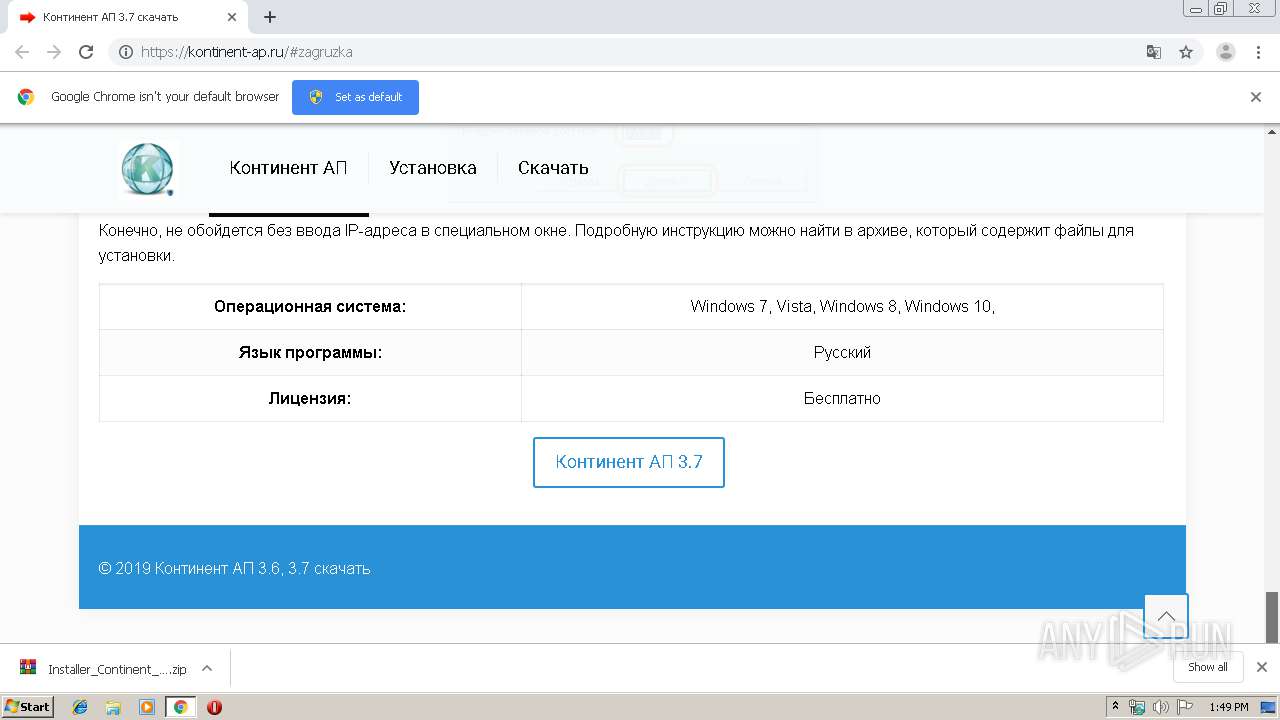Click Show all downloads

(1208, 667)
